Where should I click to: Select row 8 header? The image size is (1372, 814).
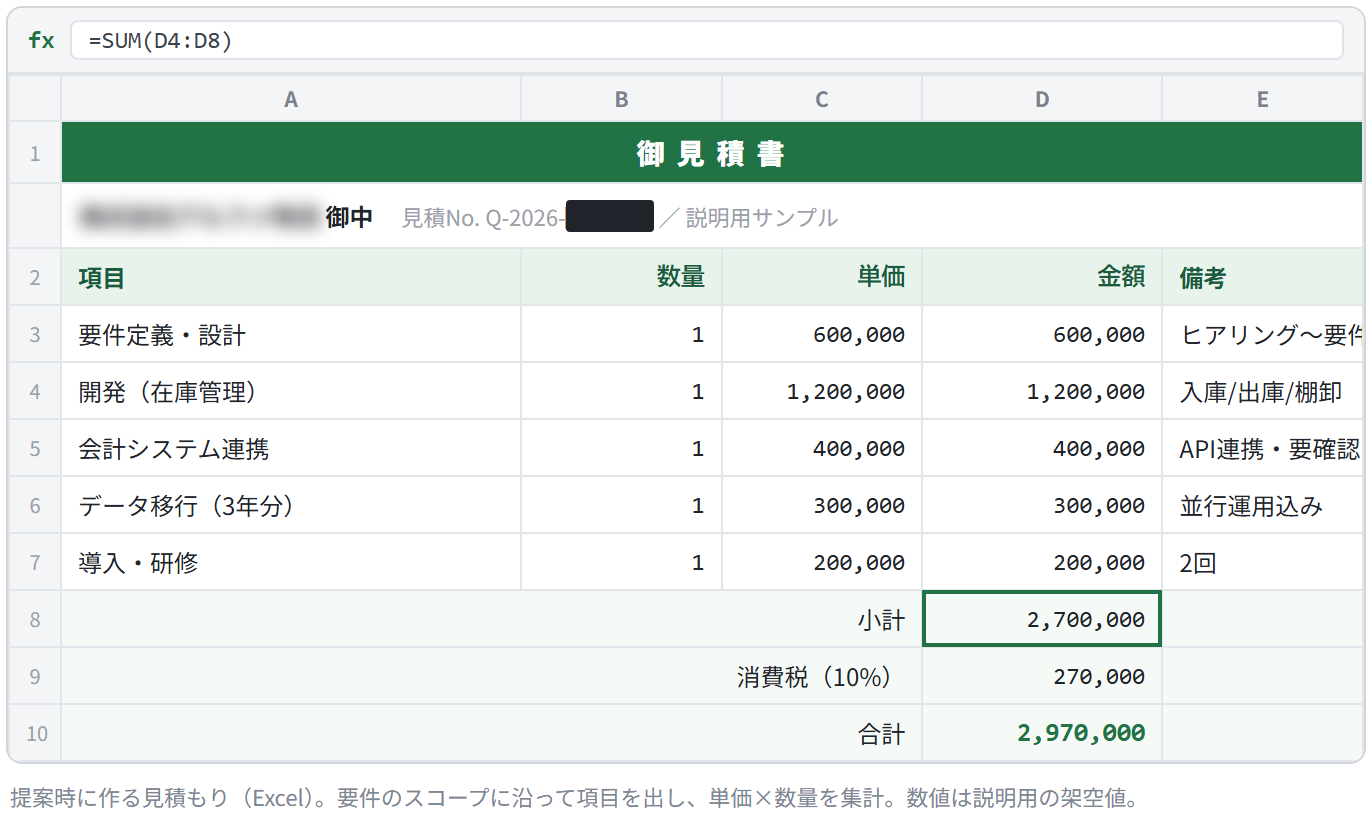coord(35,619)
